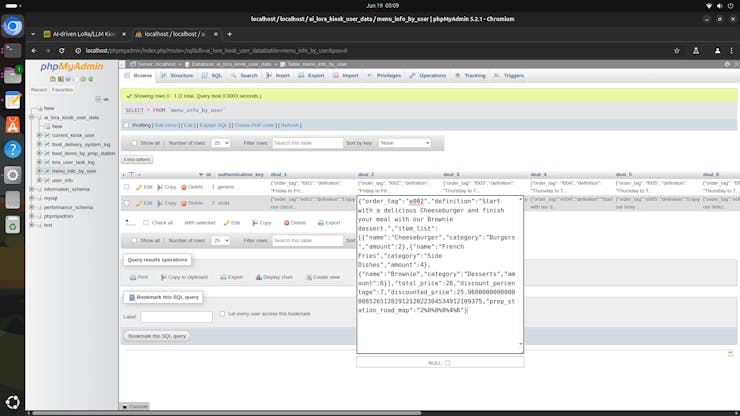Open the Operations tab

click(428, 75)
